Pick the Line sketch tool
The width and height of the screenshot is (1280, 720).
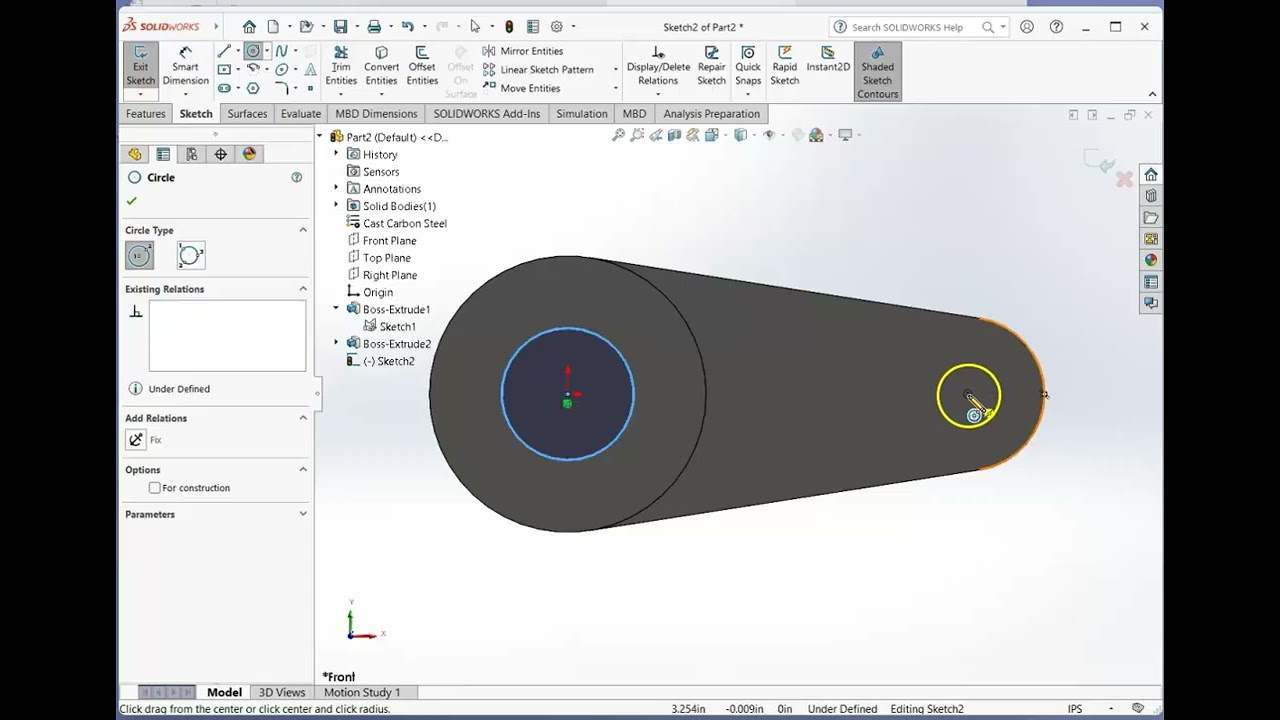pyautogui.click(x=224, y=51)
